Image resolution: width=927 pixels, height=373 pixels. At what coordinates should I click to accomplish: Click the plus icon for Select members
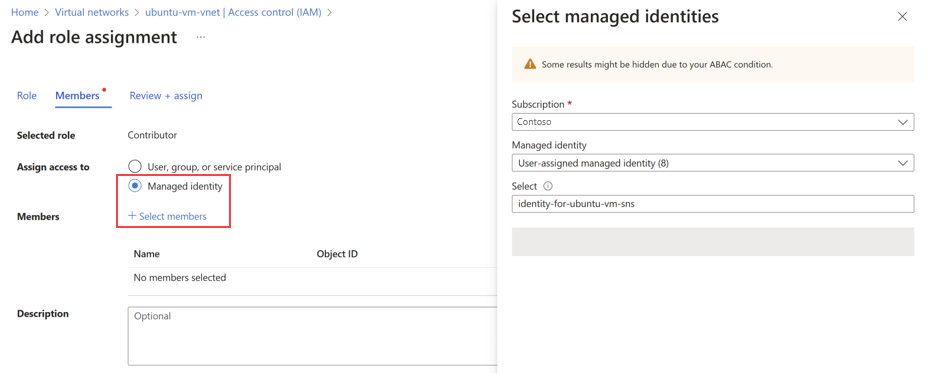pyautogui.click(x=132, y=216)
